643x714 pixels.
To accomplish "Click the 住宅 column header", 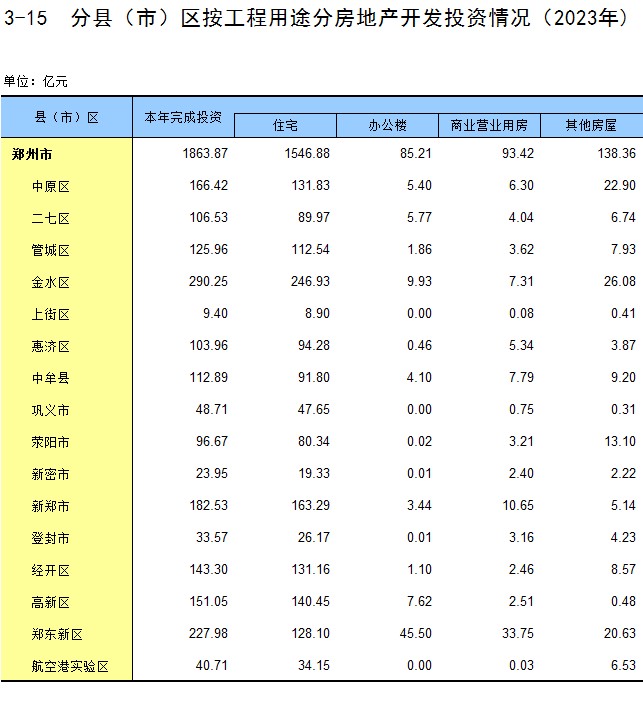I will pyautogui.click(x=285, y=126).
